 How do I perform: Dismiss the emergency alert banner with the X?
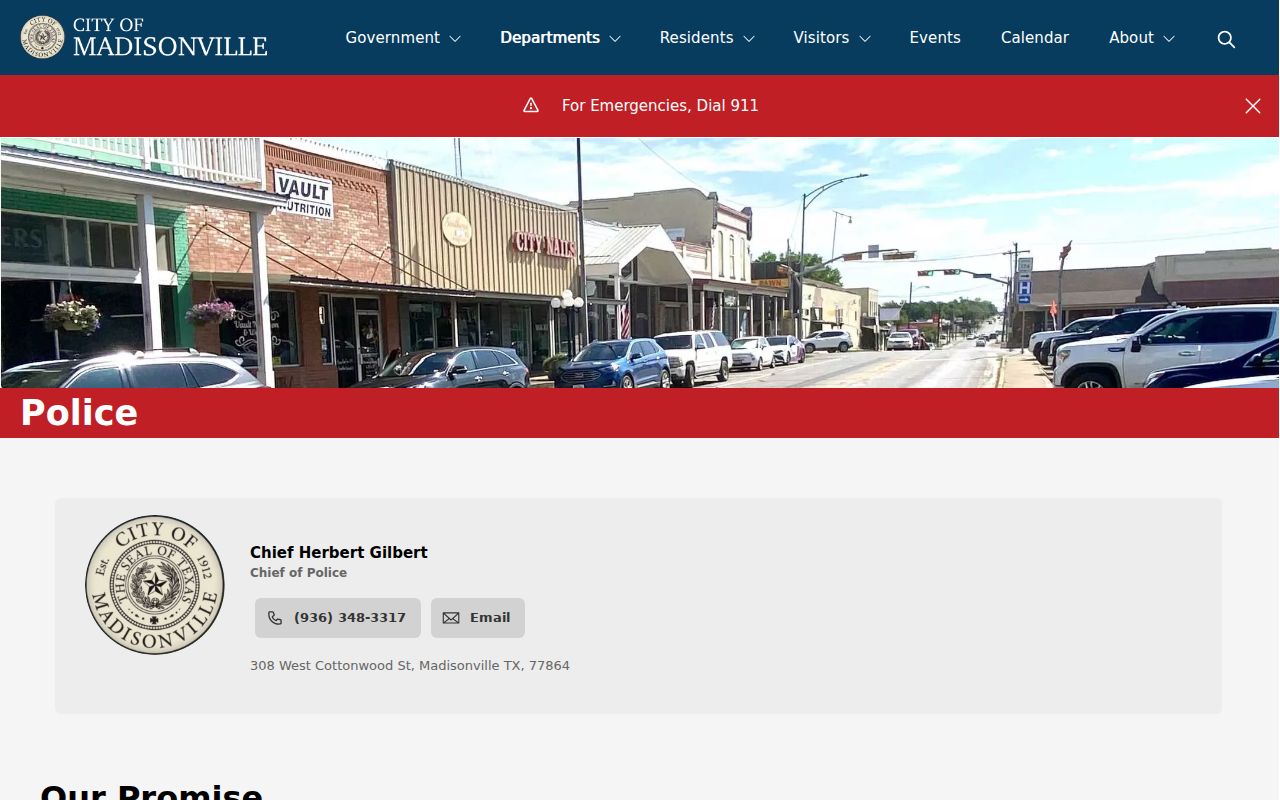click(x=1253, y=106)
